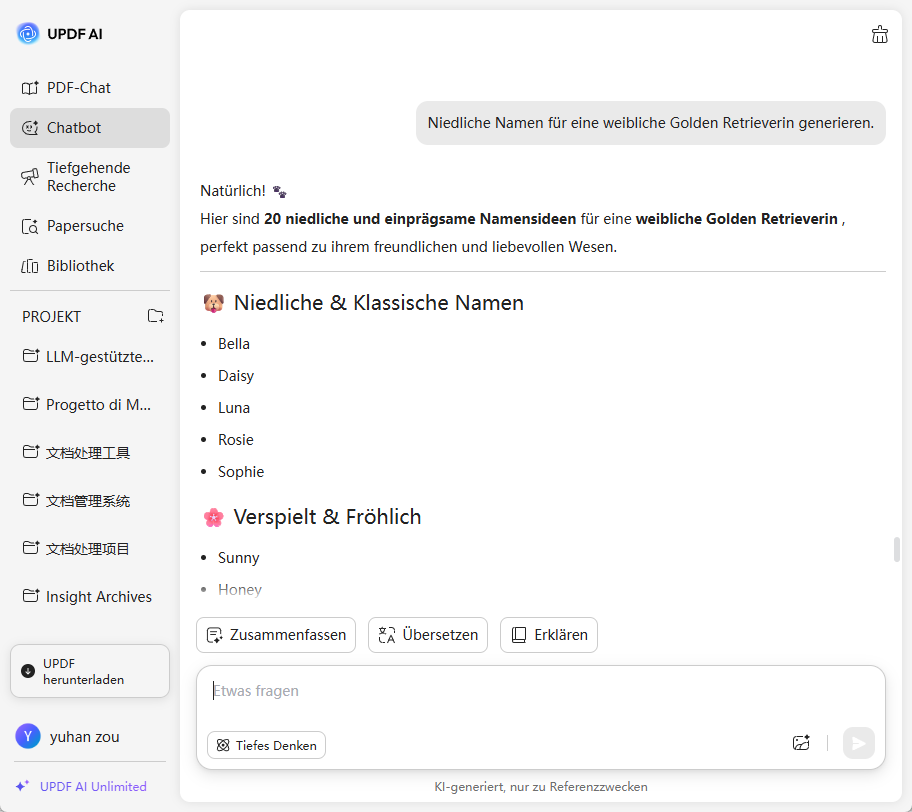Click the UPDF download arrow icon
Screen dimensions: 912x812
(28, 671)
